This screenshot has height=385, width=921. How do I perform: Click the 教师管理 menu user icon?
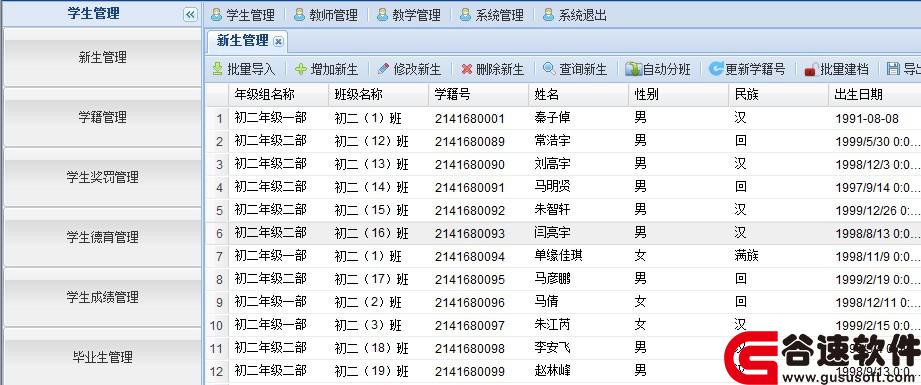click(x=300, y=15)
